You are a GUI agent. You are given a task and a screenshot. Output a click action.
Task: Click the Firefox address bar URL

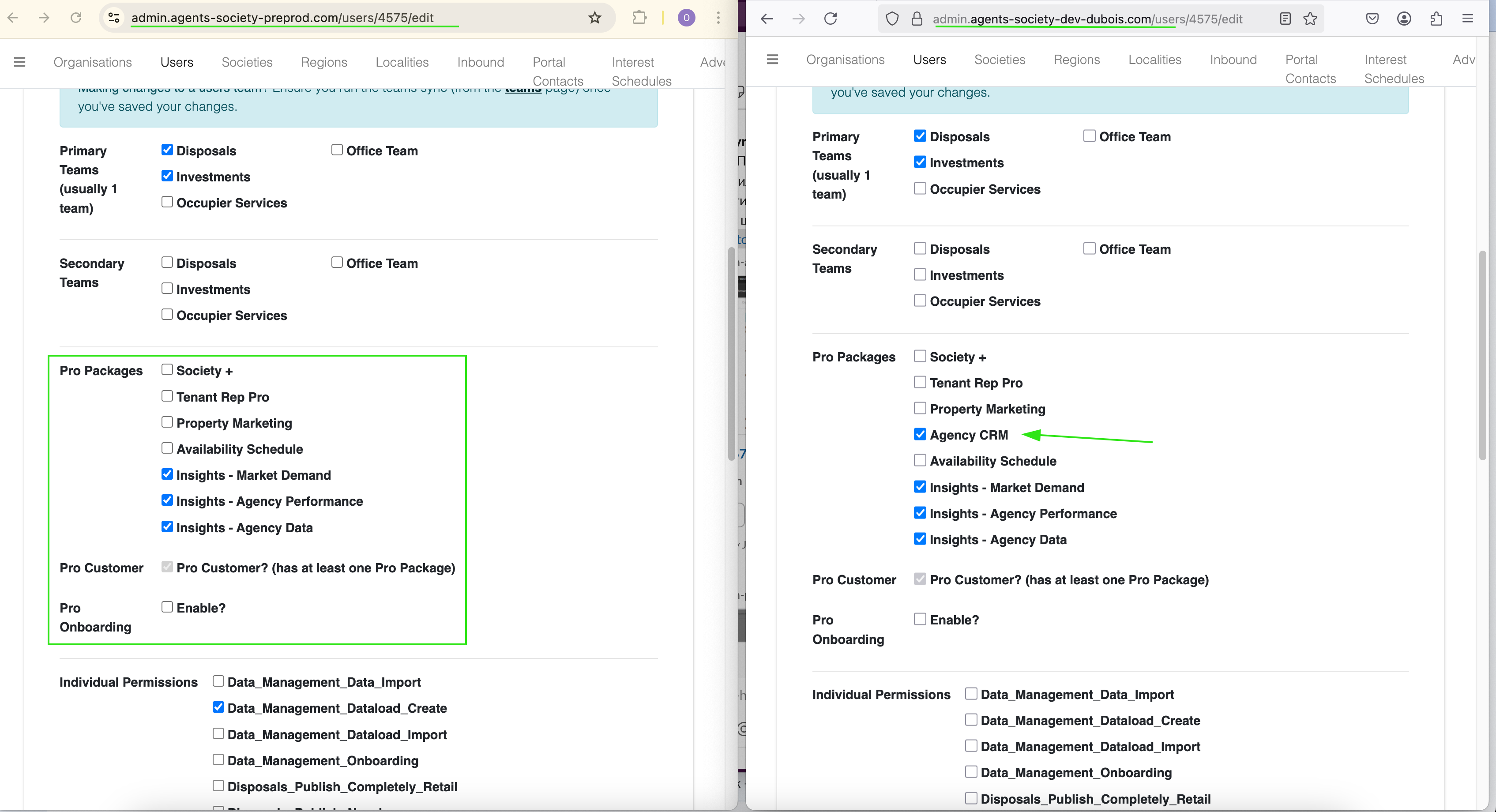[1087, 19]
